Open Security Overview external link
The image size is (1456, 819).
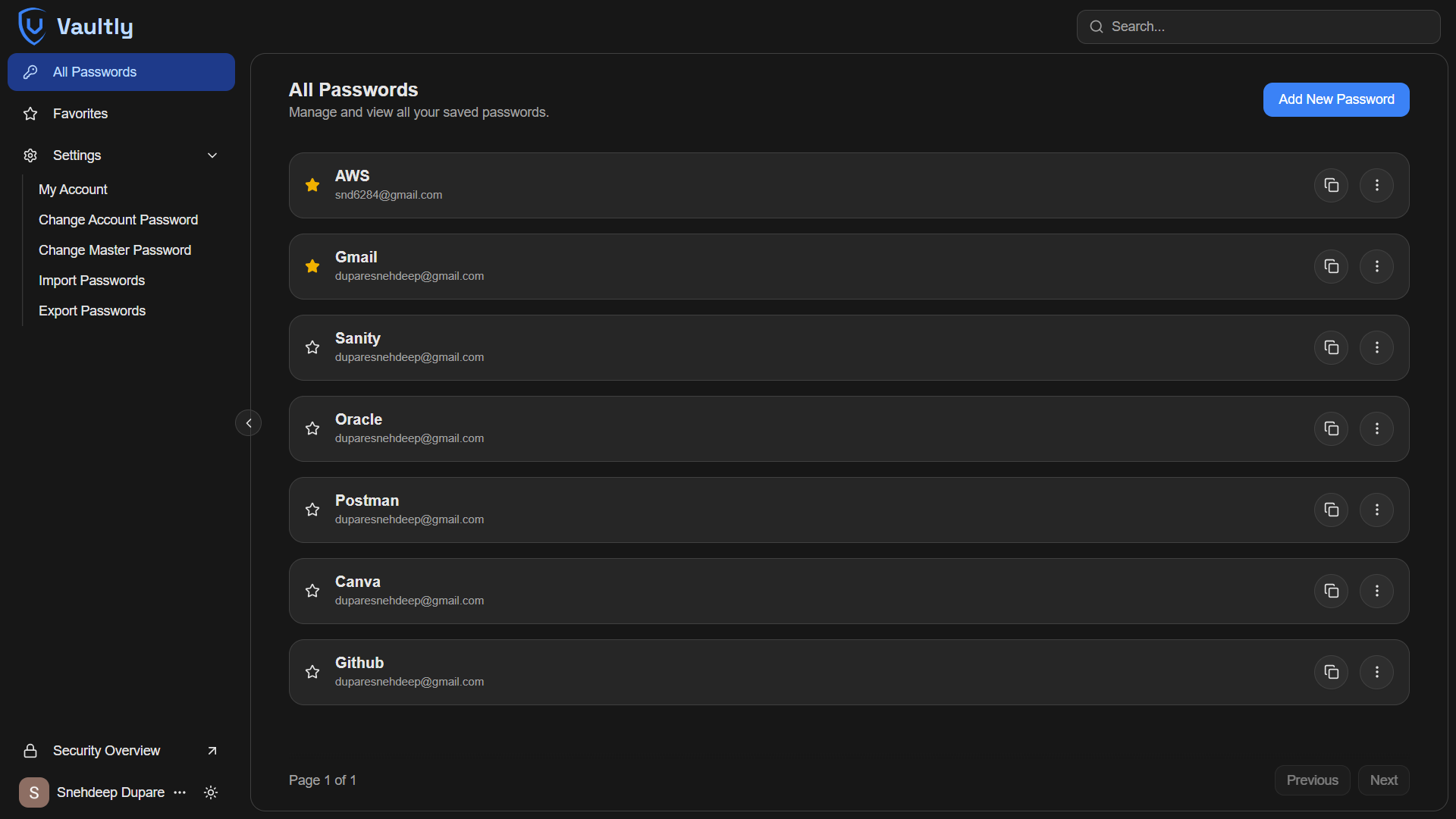point(212,751)
